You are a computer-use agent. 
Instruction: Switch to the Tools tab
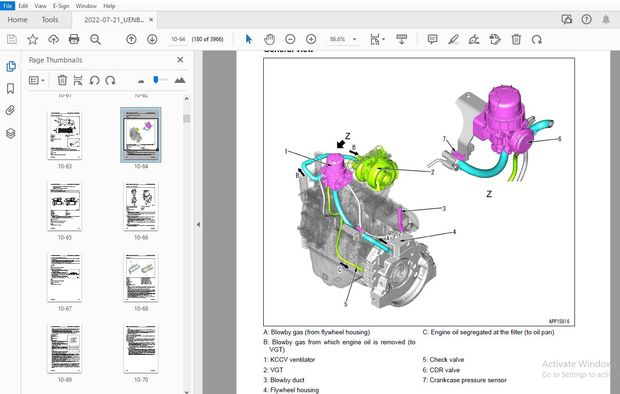point(50,19)
